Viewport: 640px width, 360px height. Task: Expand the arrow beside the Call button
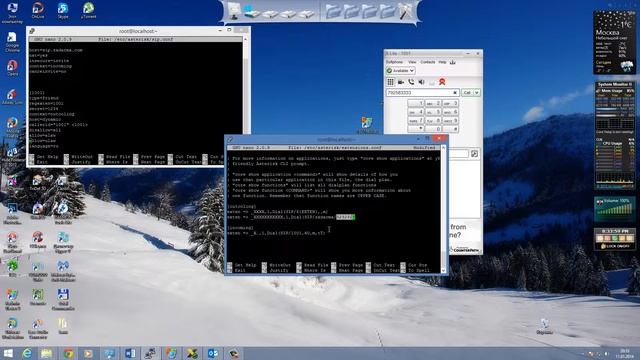pyautogui.click(x=476, y=93)
